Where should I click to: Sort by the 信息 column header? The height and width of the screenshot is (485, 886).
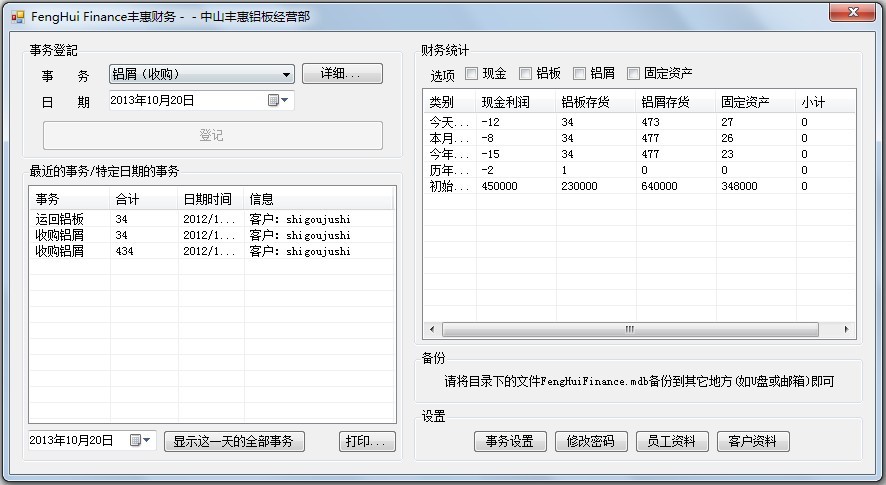(x=319, y=199)
